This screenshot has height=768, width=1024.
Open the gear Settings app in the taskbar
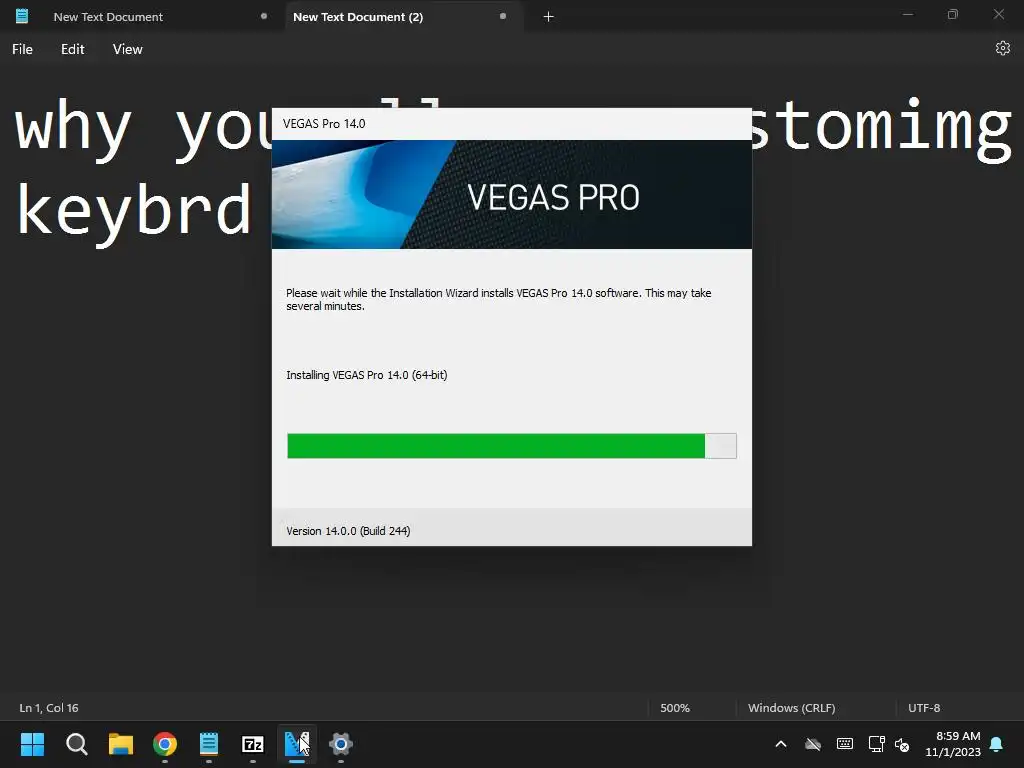pyautogui.click(x=341, y=744)
